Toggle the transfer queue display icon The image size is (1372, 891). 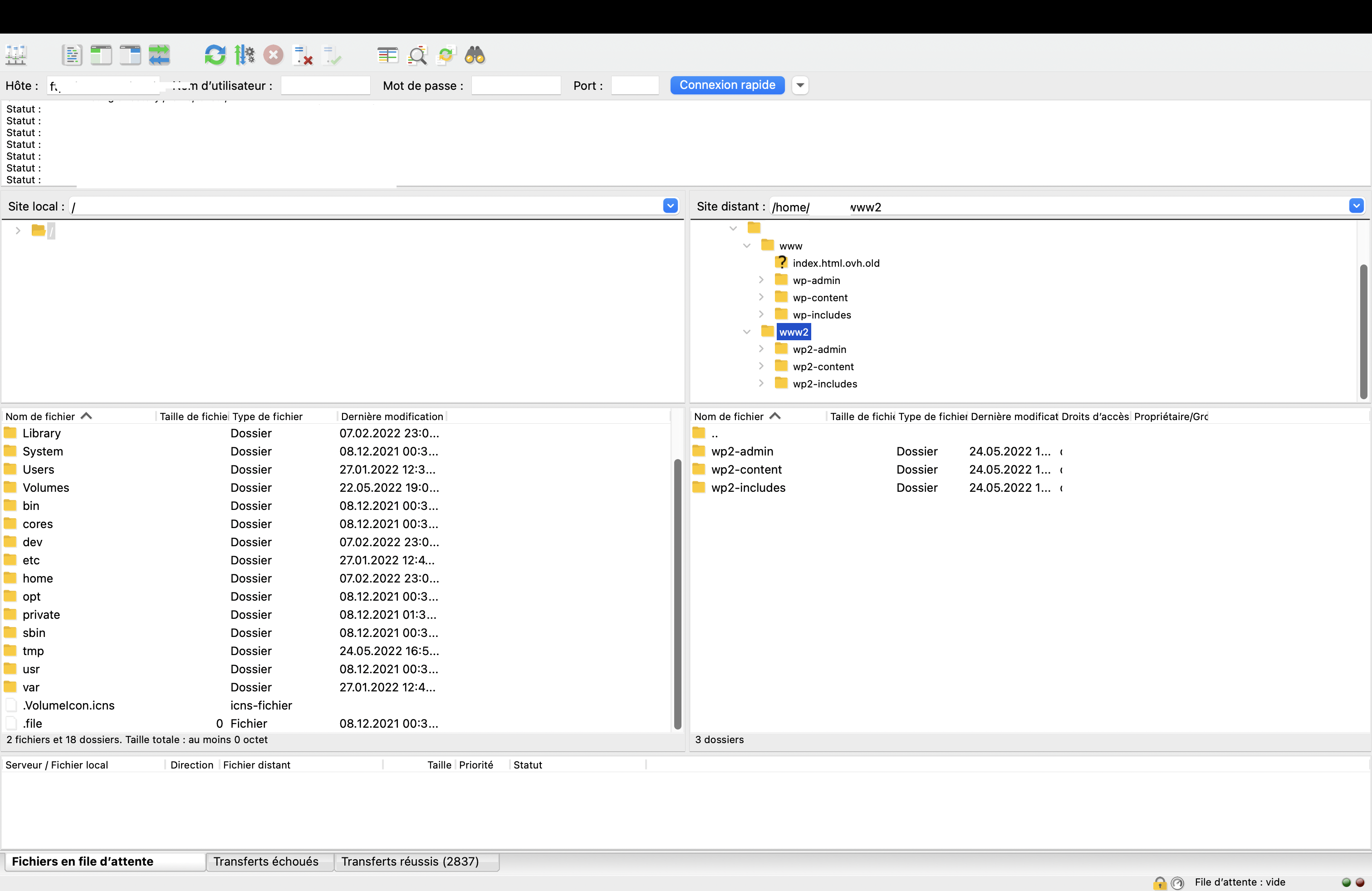pyautogui.click(x=159, y=55)
